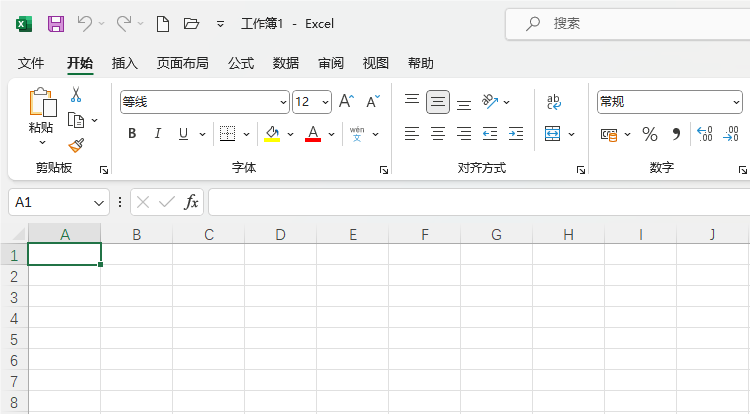Image resolution: width=750 pixels, height=414 pixels.
Task: Toggle align text right
Action: tap(464, 134)
